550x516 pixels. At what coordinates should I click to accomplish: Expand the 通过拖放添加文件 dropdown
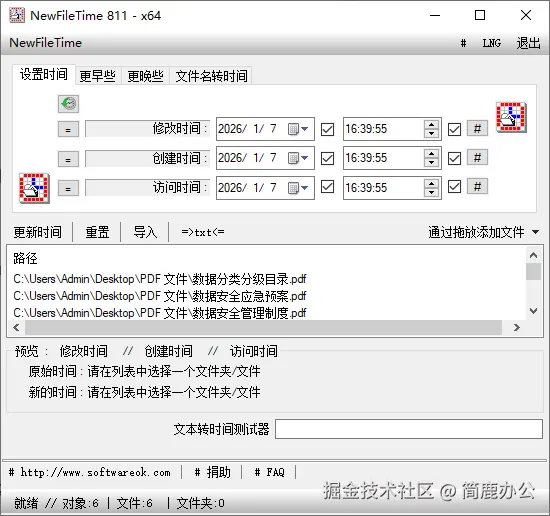[535, 232]
